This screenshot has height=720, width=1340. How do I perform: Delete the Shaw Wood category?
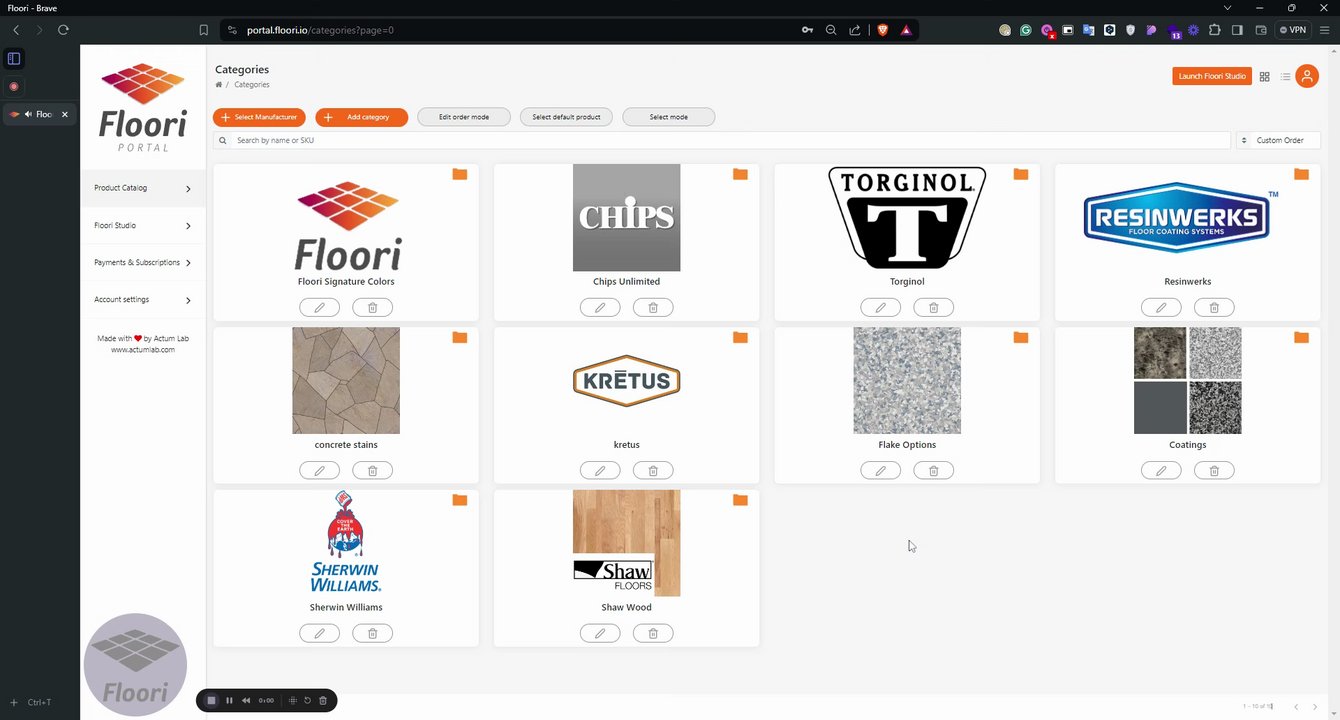pos(653,633)
